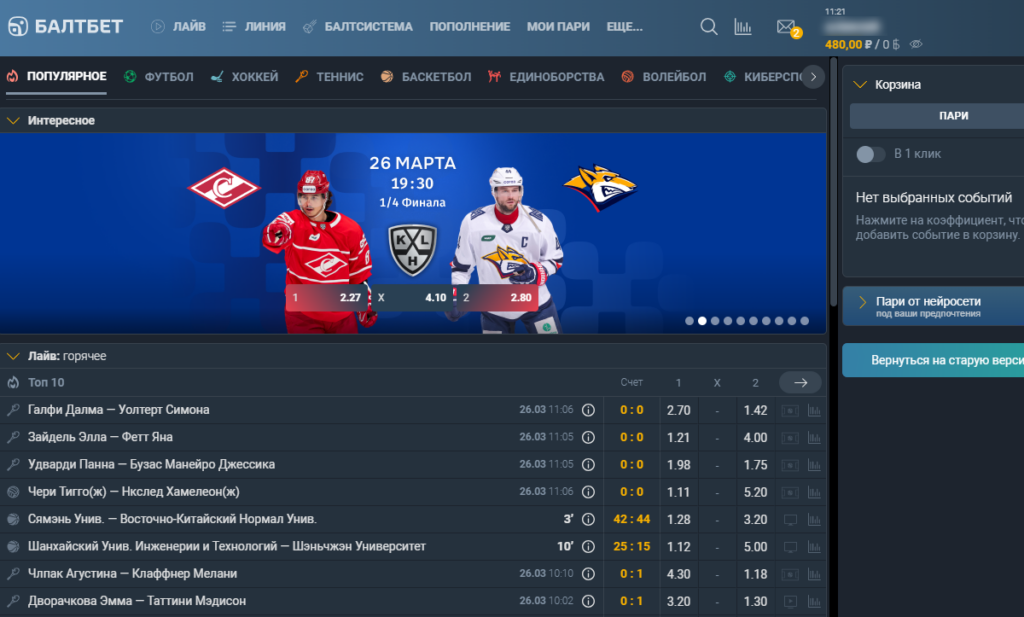Select the third banner carousel dot

click(x=715, y=321)
